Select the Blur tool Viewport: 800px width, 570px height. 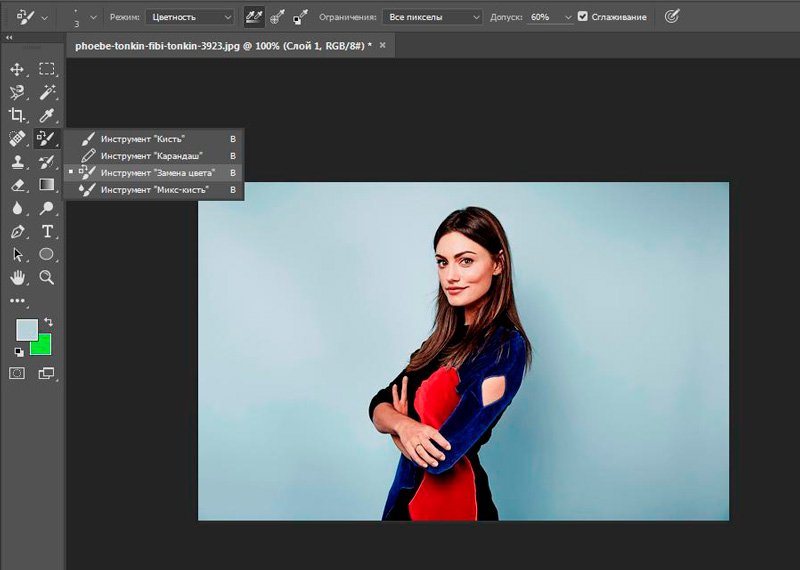coord(17,208)
